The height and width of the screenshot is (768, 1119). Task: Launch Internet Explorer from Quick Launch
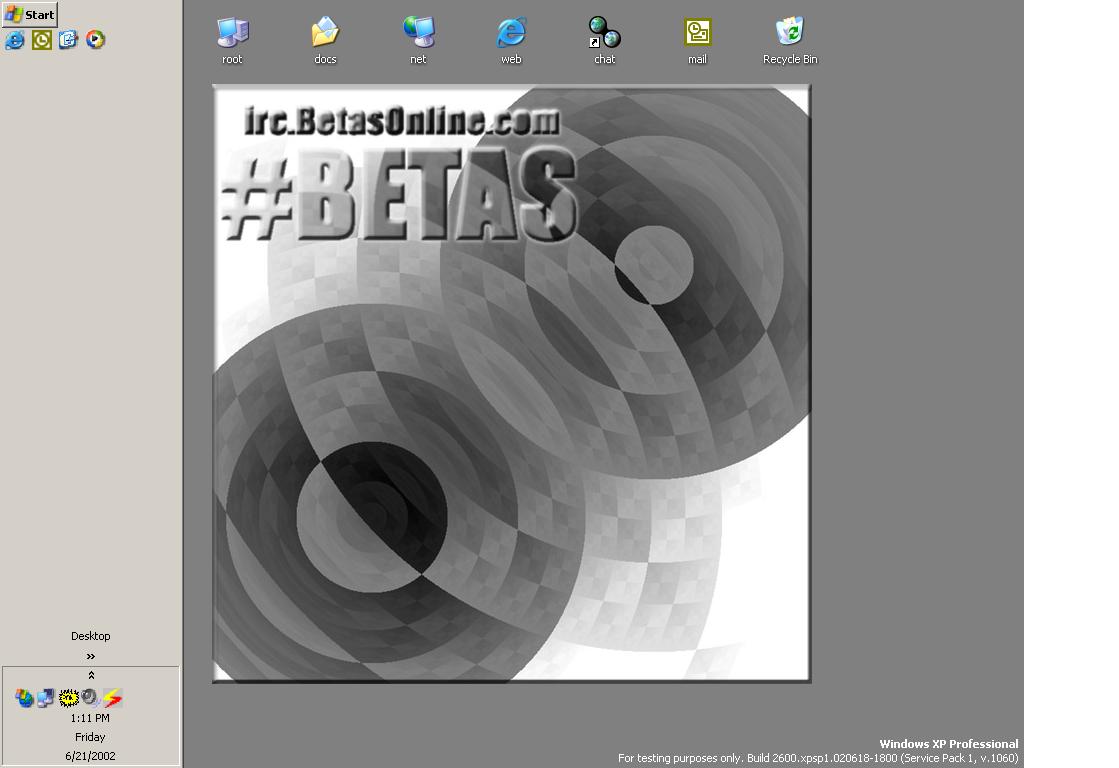tap(15, 40)
